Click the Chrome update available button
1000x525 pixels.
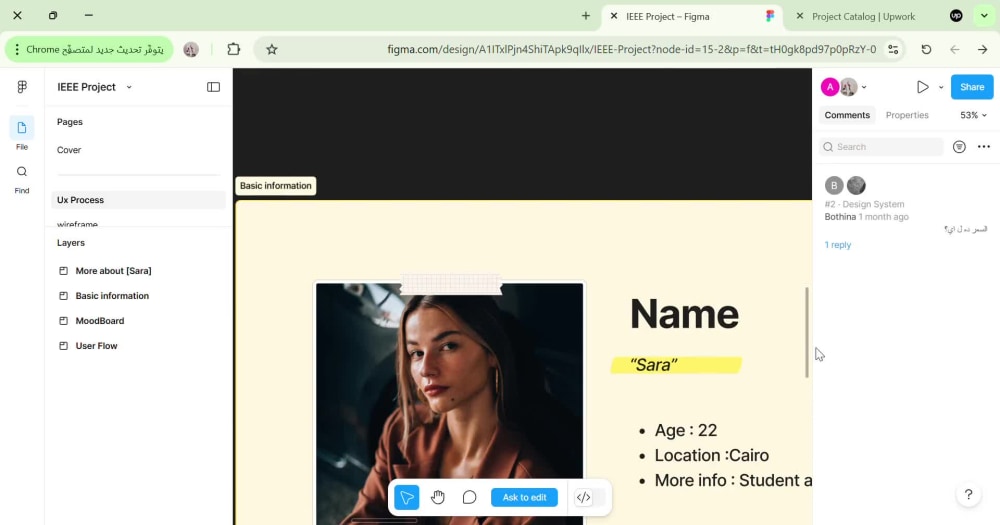[x=89, y=49]
